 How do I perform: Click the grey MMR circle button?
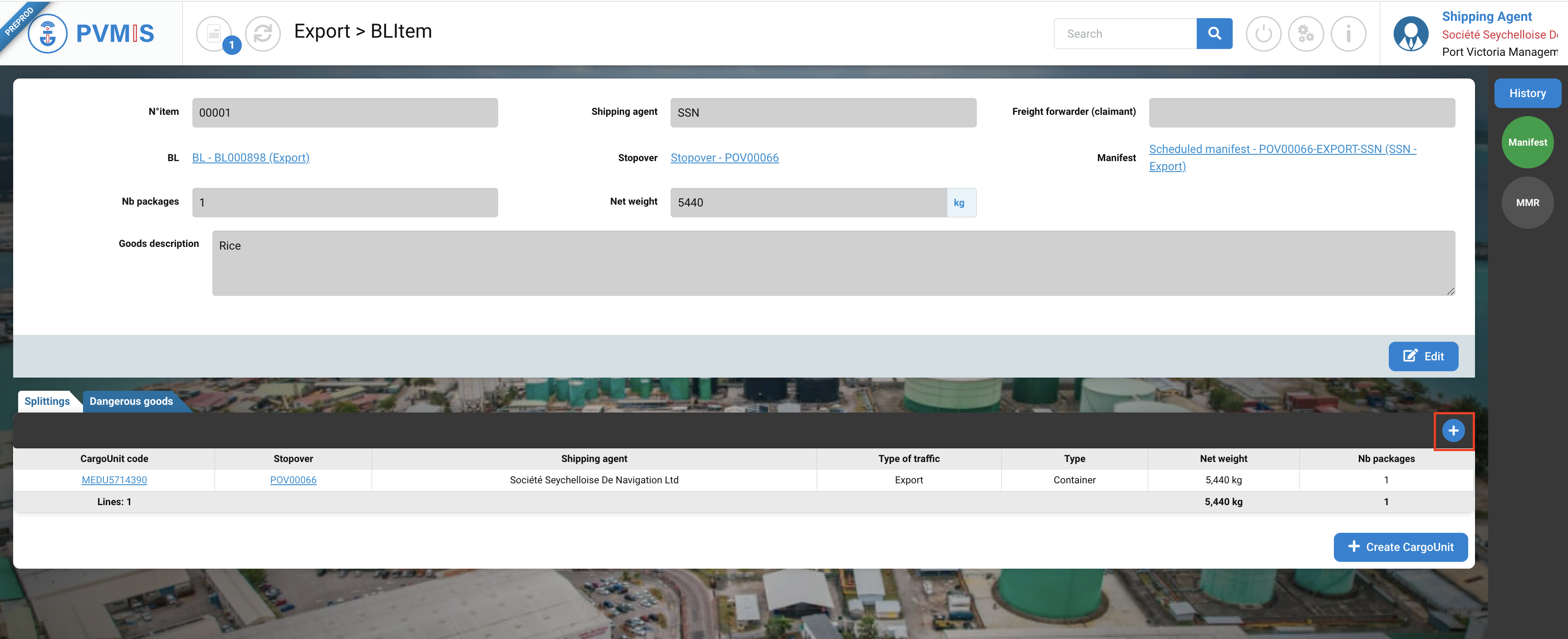(1527, 203)
